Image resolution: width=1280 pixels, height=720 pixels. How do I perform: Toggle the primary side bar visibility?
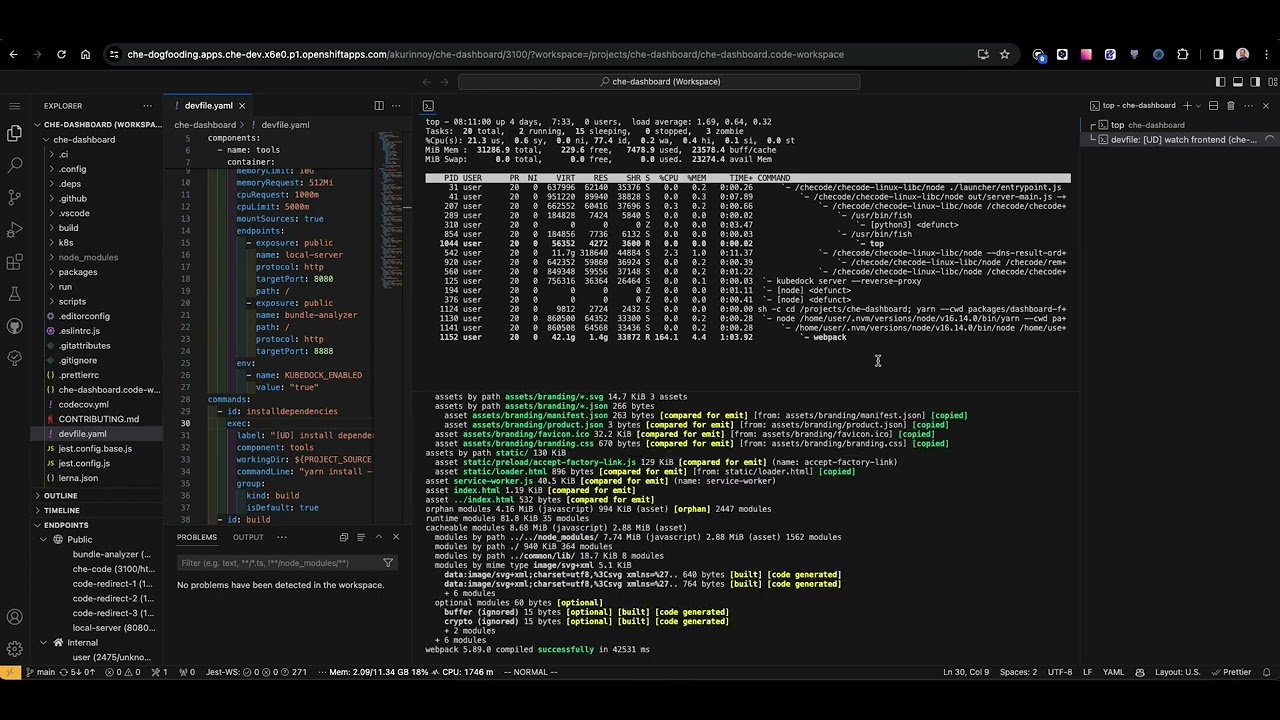coord(1220,82)
